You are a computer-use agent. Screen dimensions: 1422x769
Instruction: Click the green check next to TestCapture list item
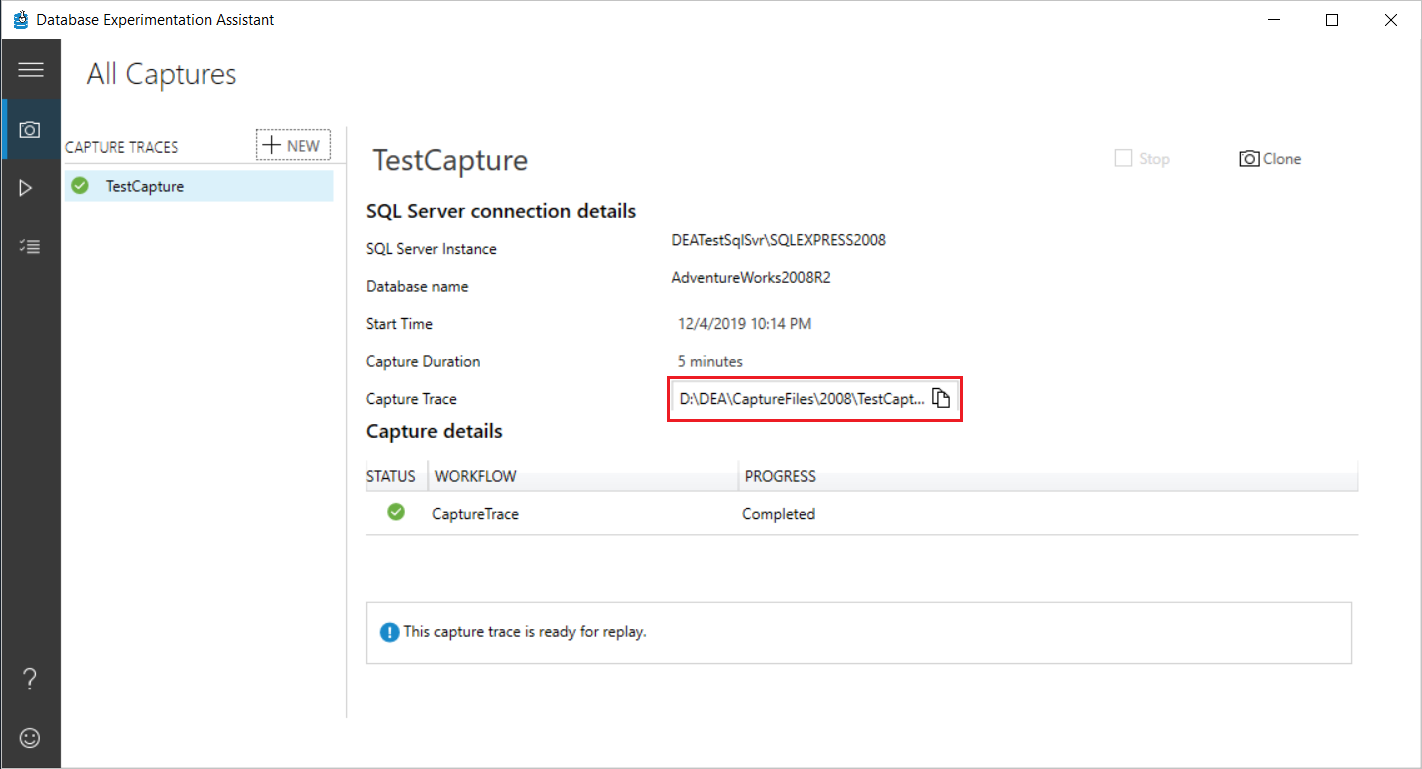(x=81, y=185)
